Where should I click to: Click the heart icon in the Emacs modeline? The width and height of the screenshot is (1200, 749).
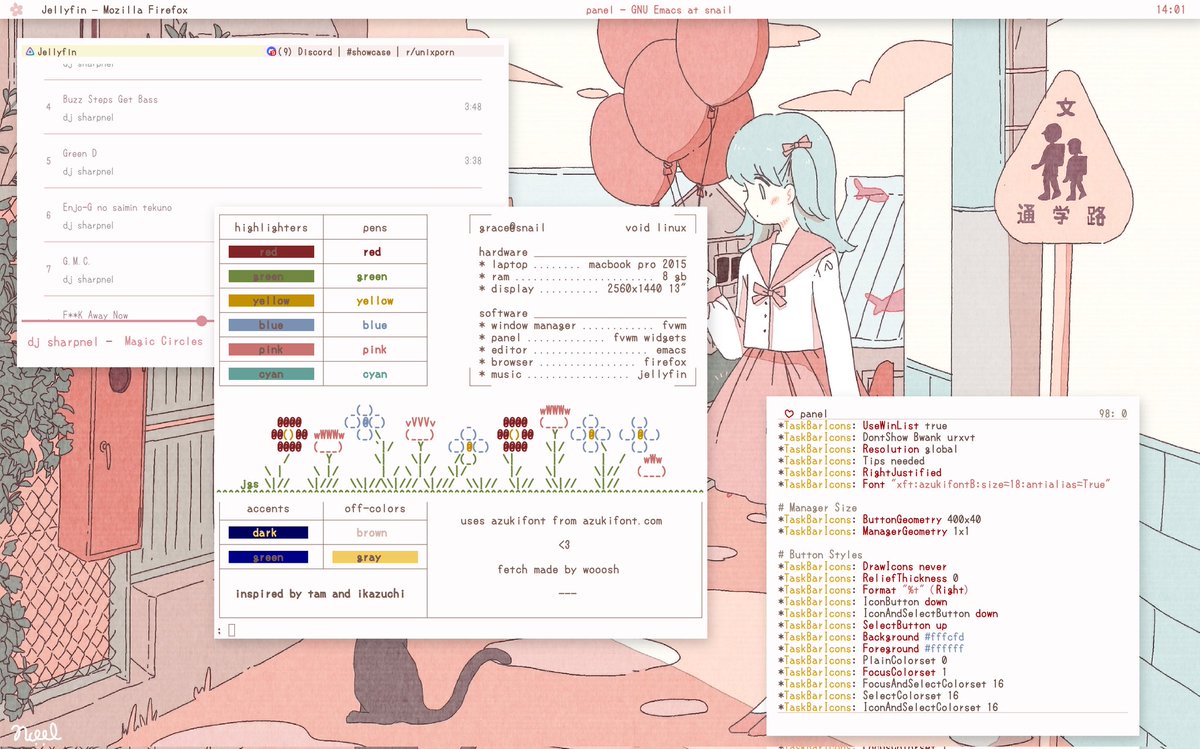point(789,413)
